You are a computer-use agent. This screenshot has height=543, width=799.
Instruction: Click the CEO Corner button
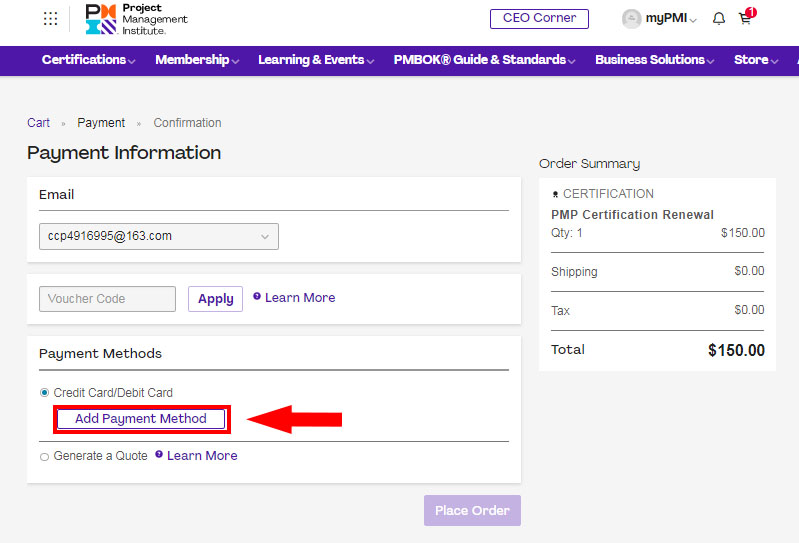pos(539,18)
